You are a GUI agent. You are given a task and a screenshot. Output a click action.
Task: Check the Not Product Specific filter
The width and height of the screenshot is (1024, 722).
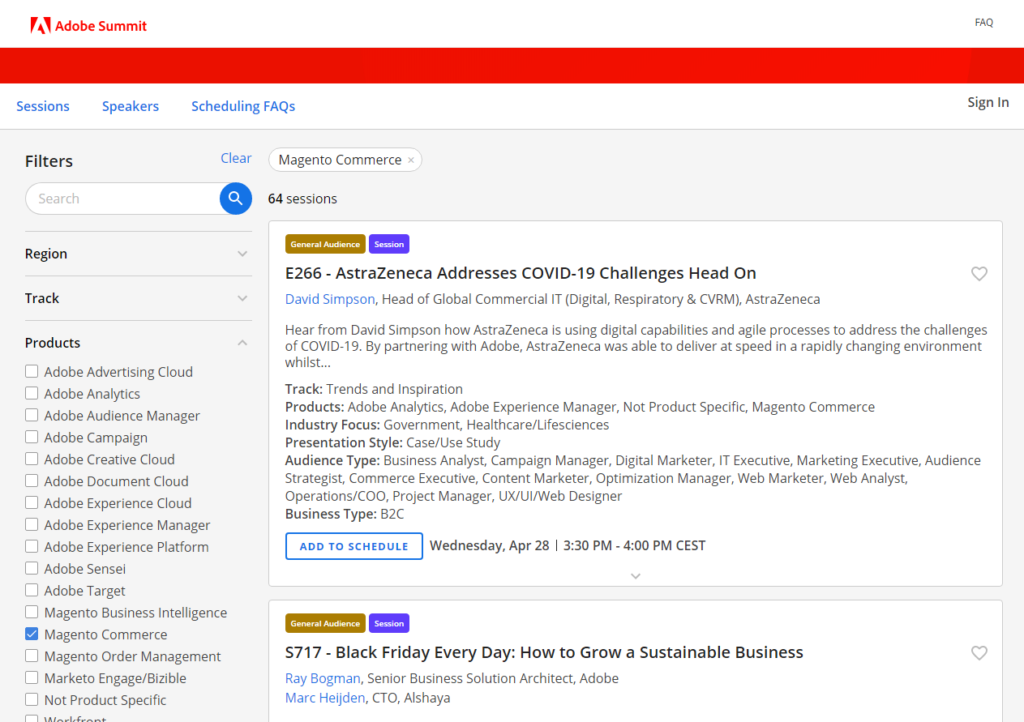(x=31, y=699)
